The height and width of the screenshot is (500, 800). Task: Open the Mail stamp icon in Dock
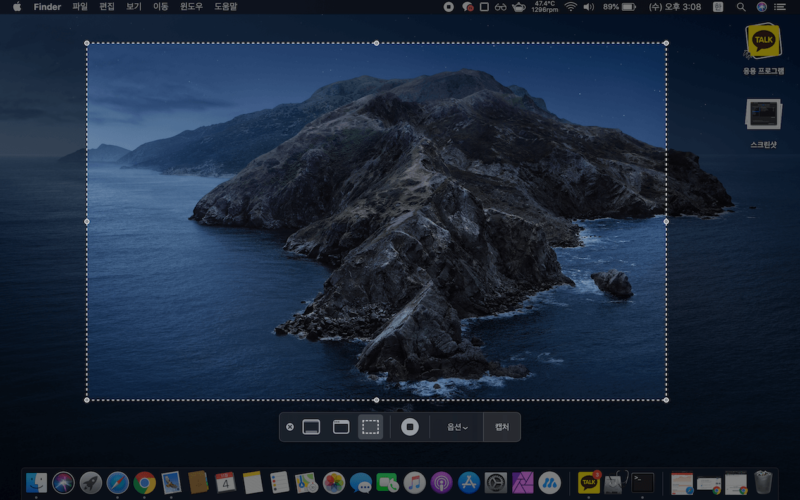coord(171,483)
